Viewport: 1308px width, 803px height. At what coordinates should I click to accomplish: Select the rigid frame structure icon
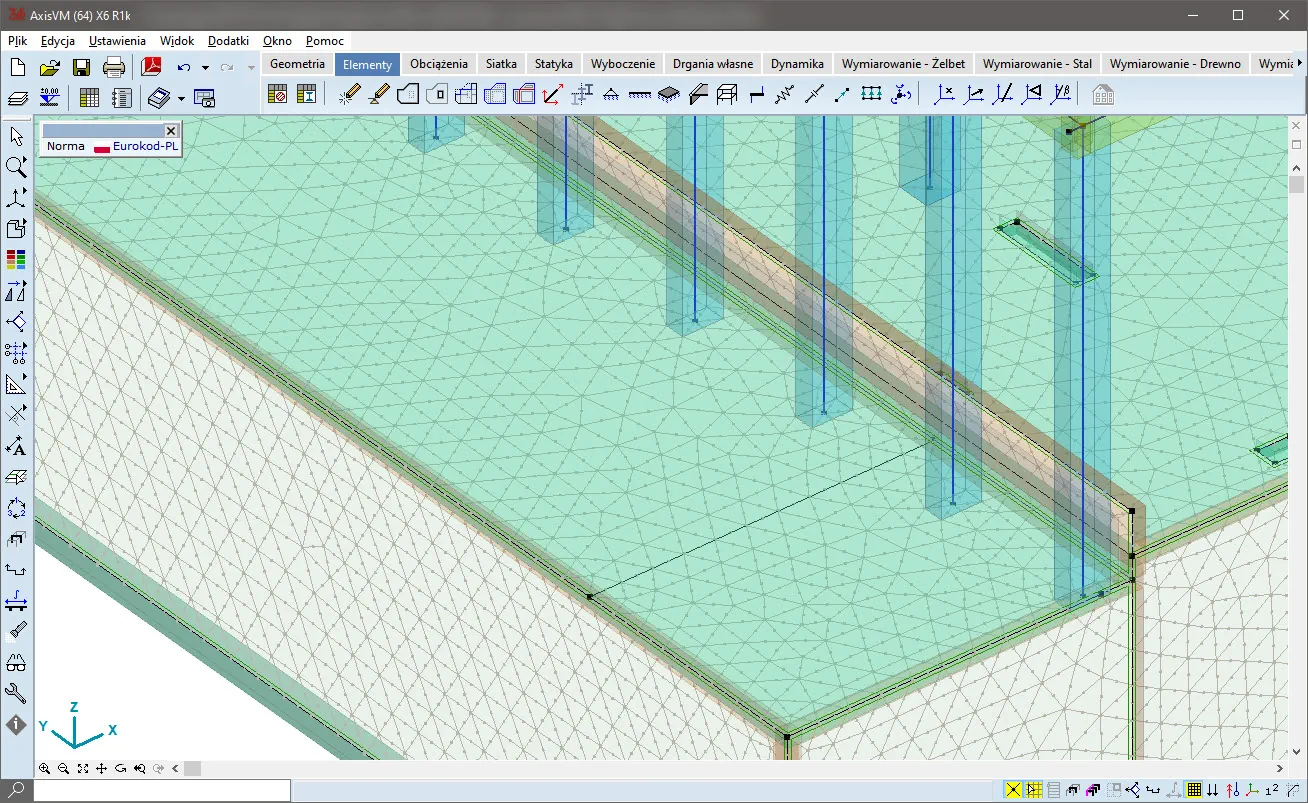click(728, 95)
